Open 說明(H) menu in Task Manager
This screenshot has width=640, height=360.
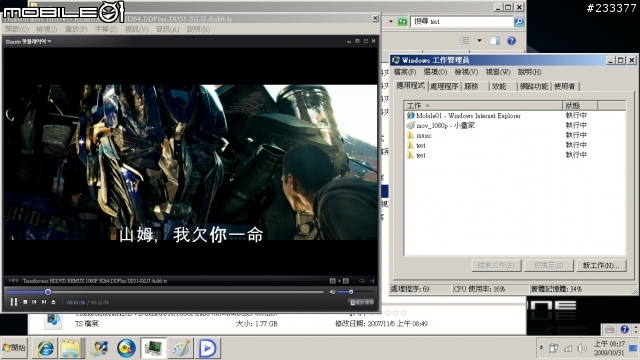click(x=529, y=72)
